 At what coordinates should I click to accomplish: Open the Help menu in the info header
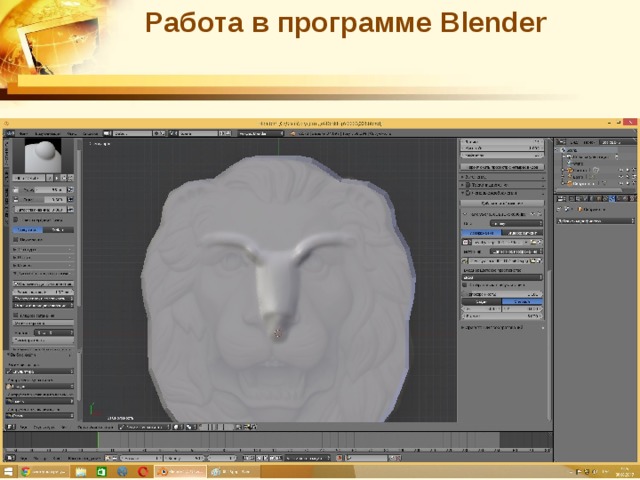tap(90, 133)
